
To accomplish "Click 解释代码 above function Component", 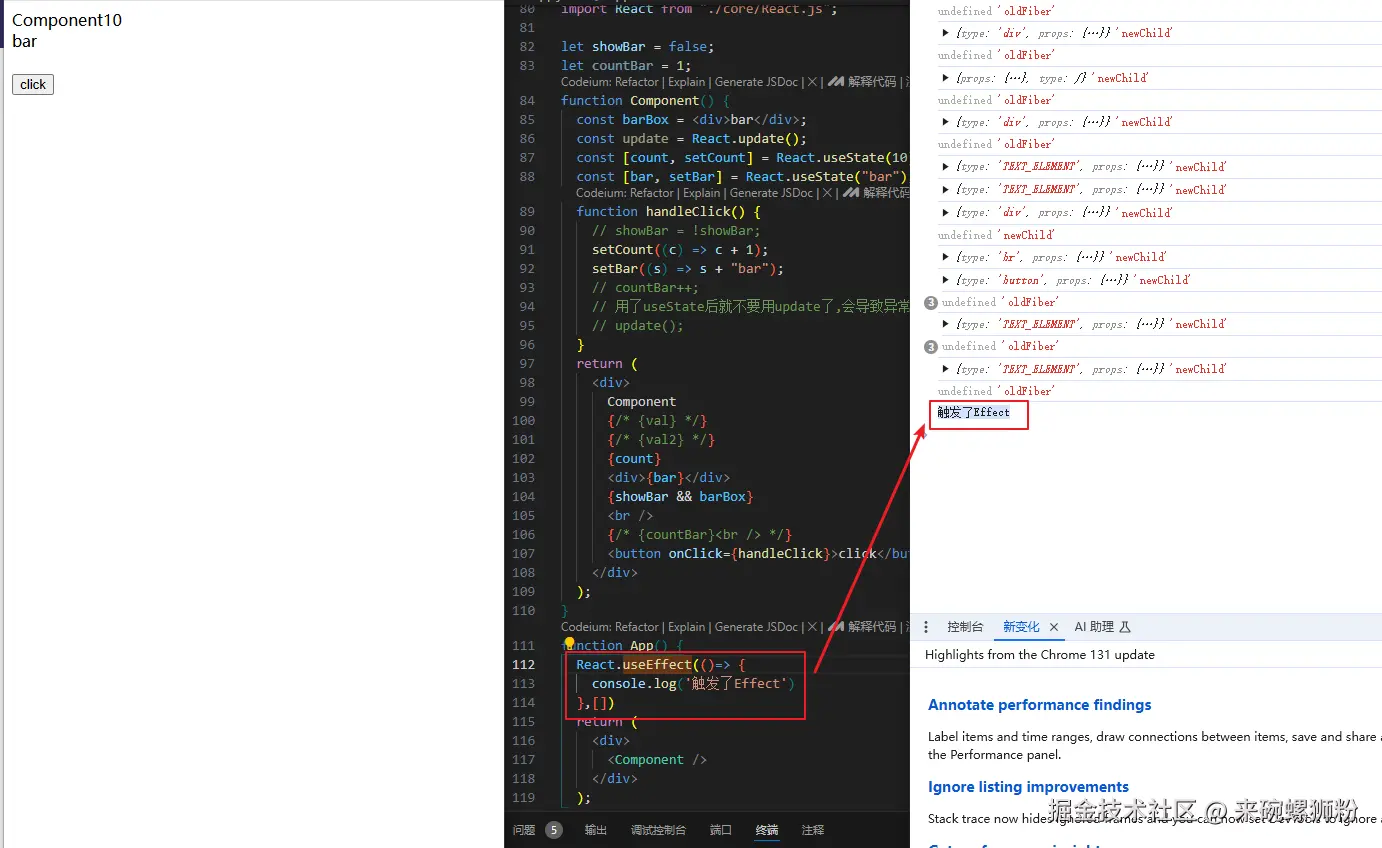I will click(x=862, y=82).
